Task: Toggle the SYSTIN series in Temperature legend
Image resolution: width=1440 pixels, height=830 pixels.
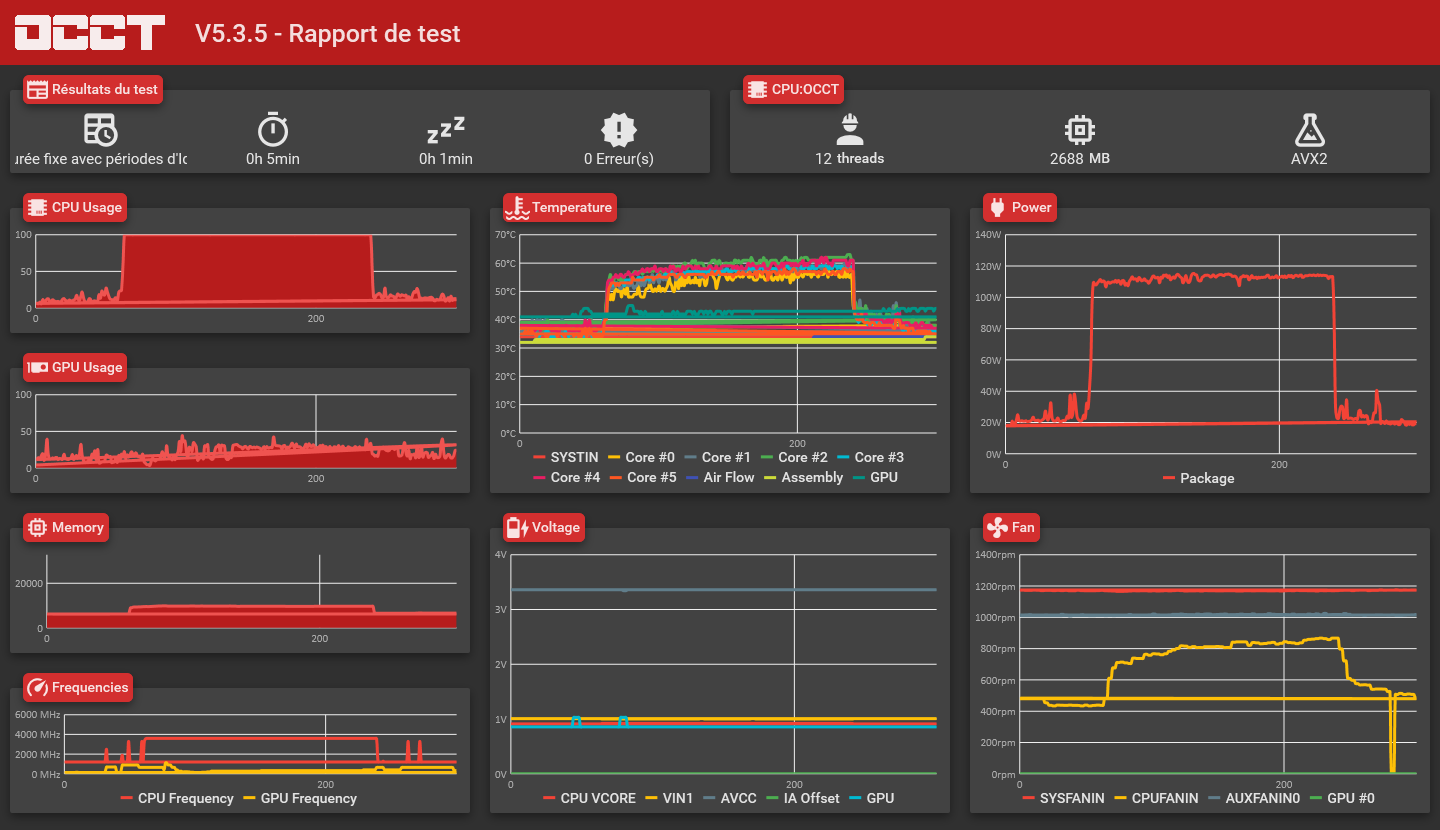Action: [566, 457]
